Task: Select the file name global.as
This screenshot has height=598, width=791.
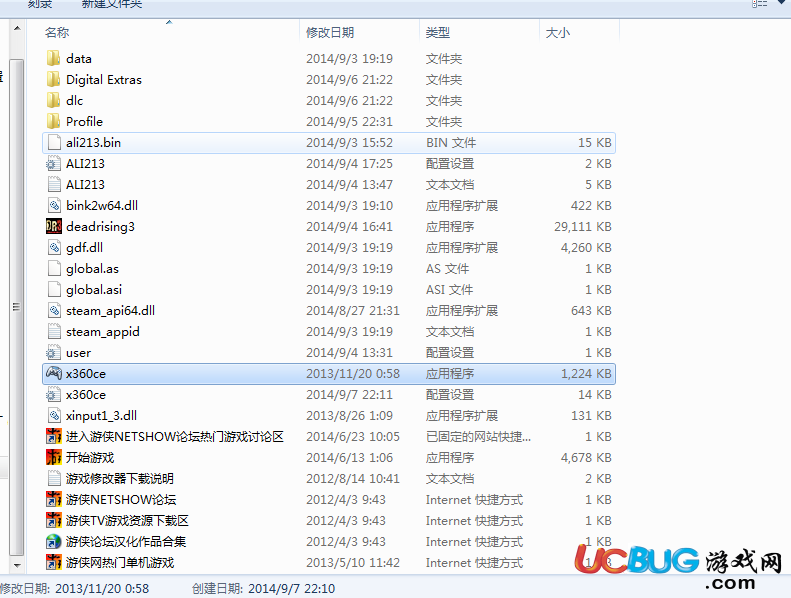Action: click(x=92, y=269)
